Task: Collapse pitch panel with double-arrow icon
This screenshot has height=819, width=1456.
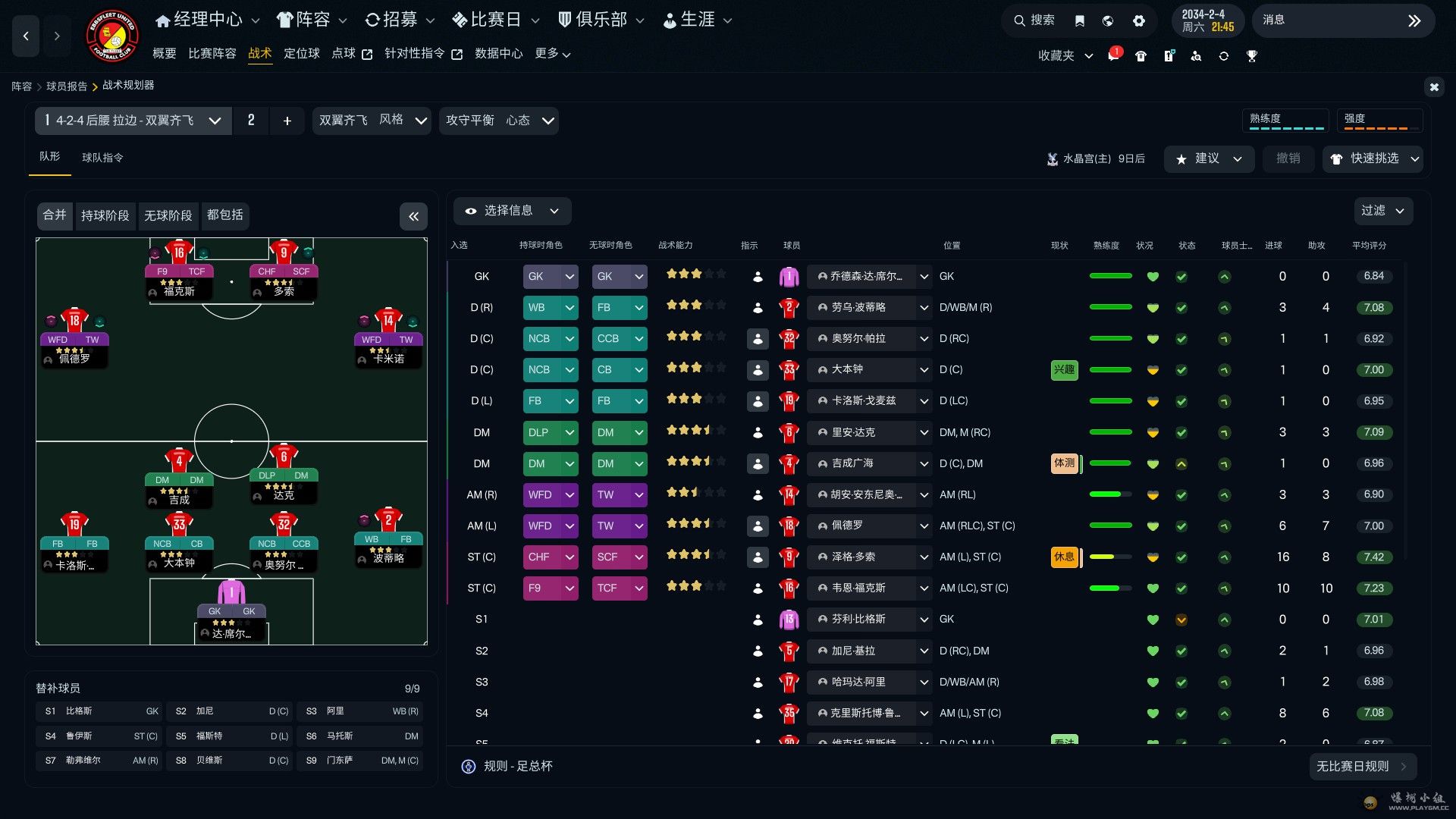Action: click(x=413, y=216)
